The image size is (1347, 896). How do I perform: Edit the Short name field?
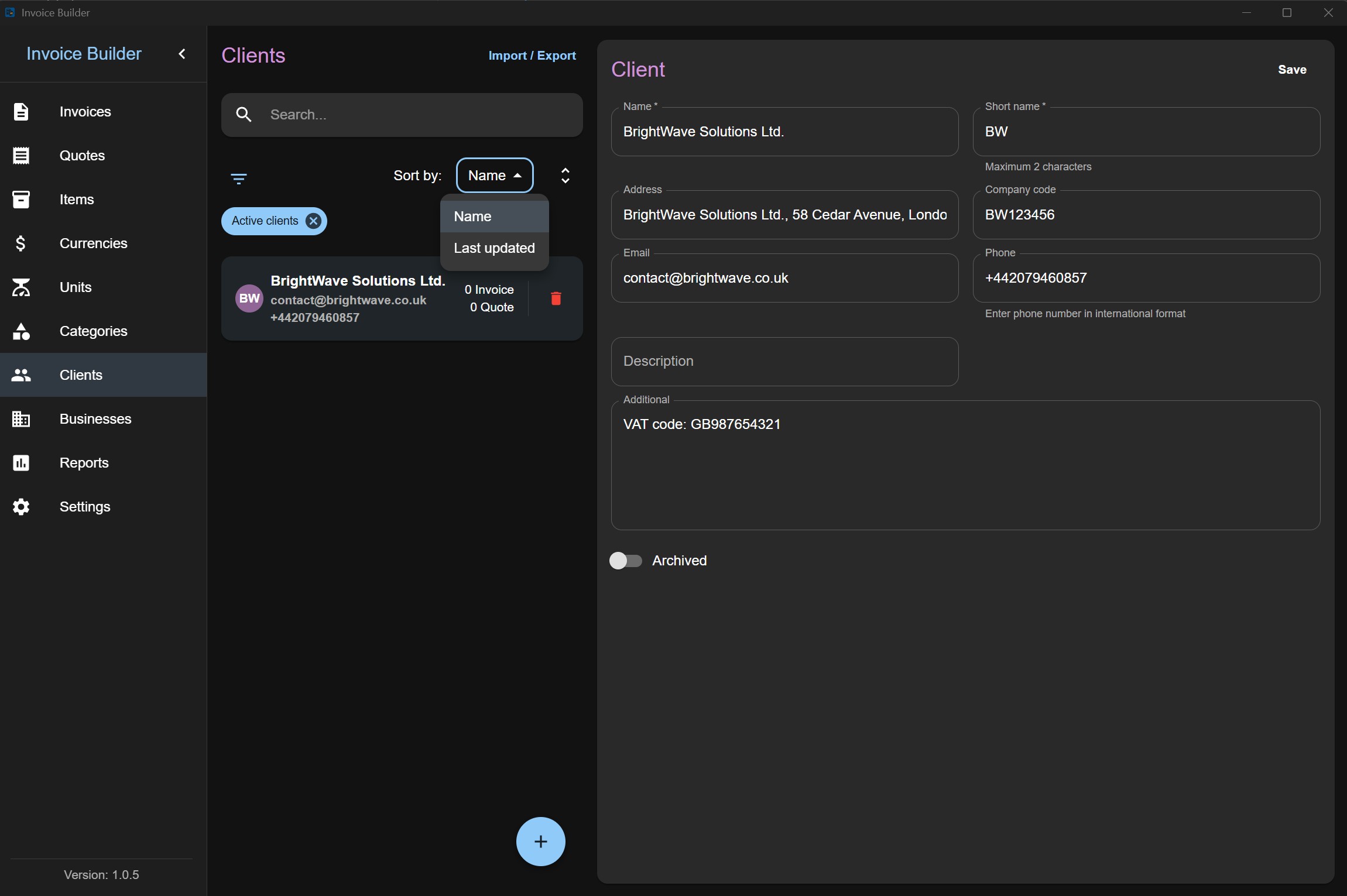1146,132
